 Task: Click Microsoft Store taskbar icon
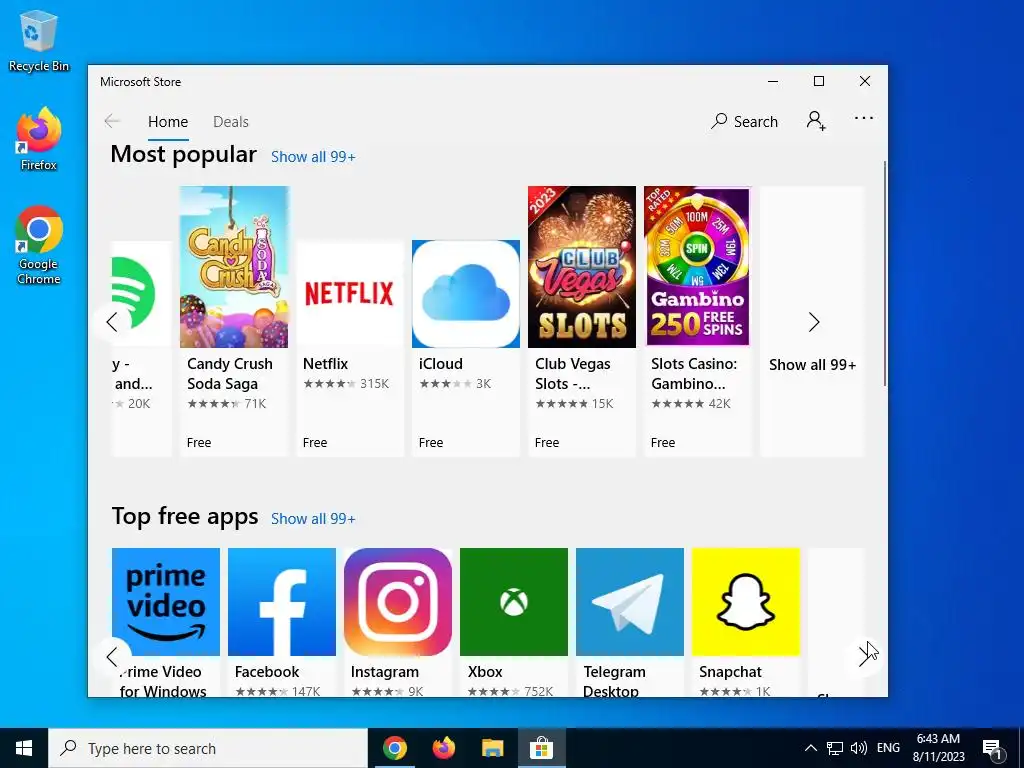[541, 748]
